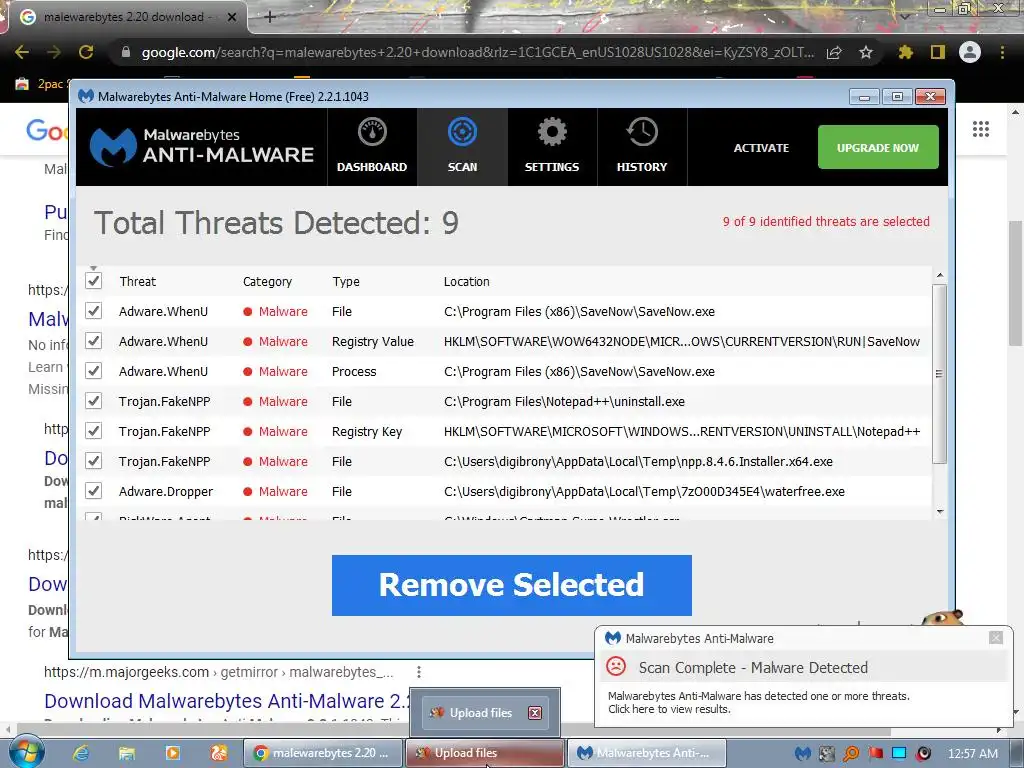
Task: Switch to the Scan tab
Action: click(462, 147)
